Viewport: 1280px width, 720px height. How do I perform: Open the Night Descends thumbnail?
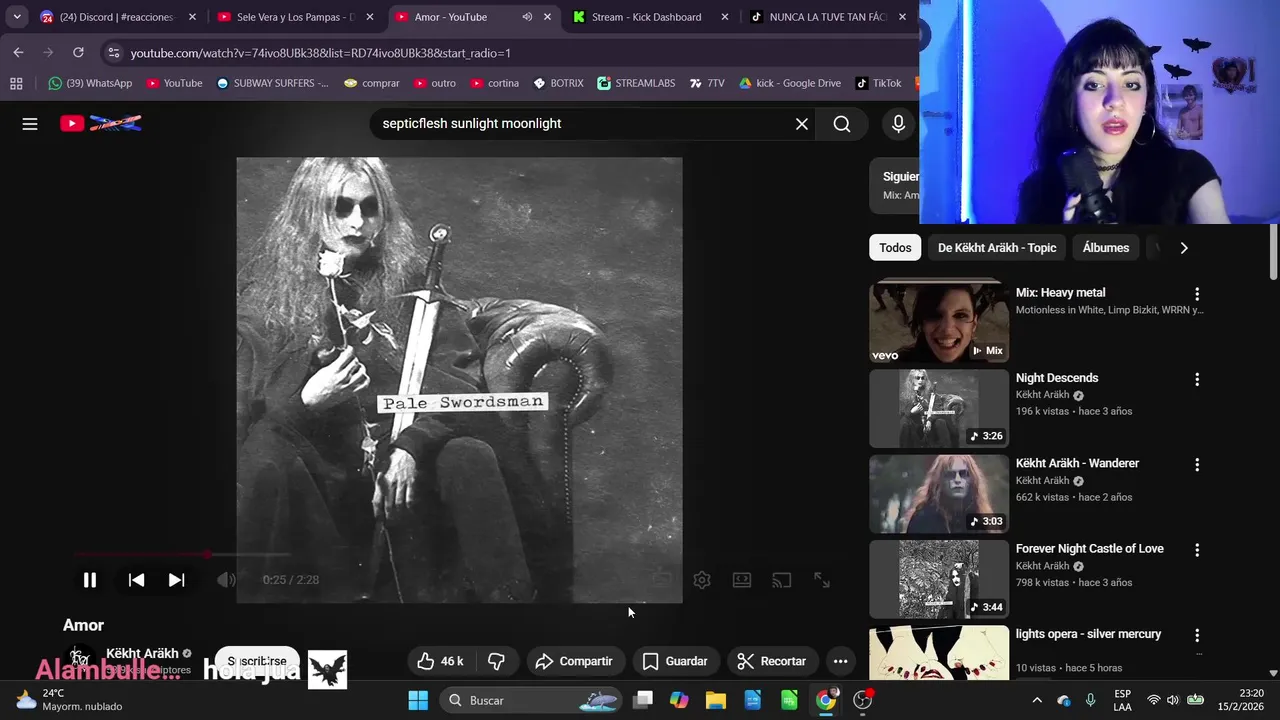[939, 409]
